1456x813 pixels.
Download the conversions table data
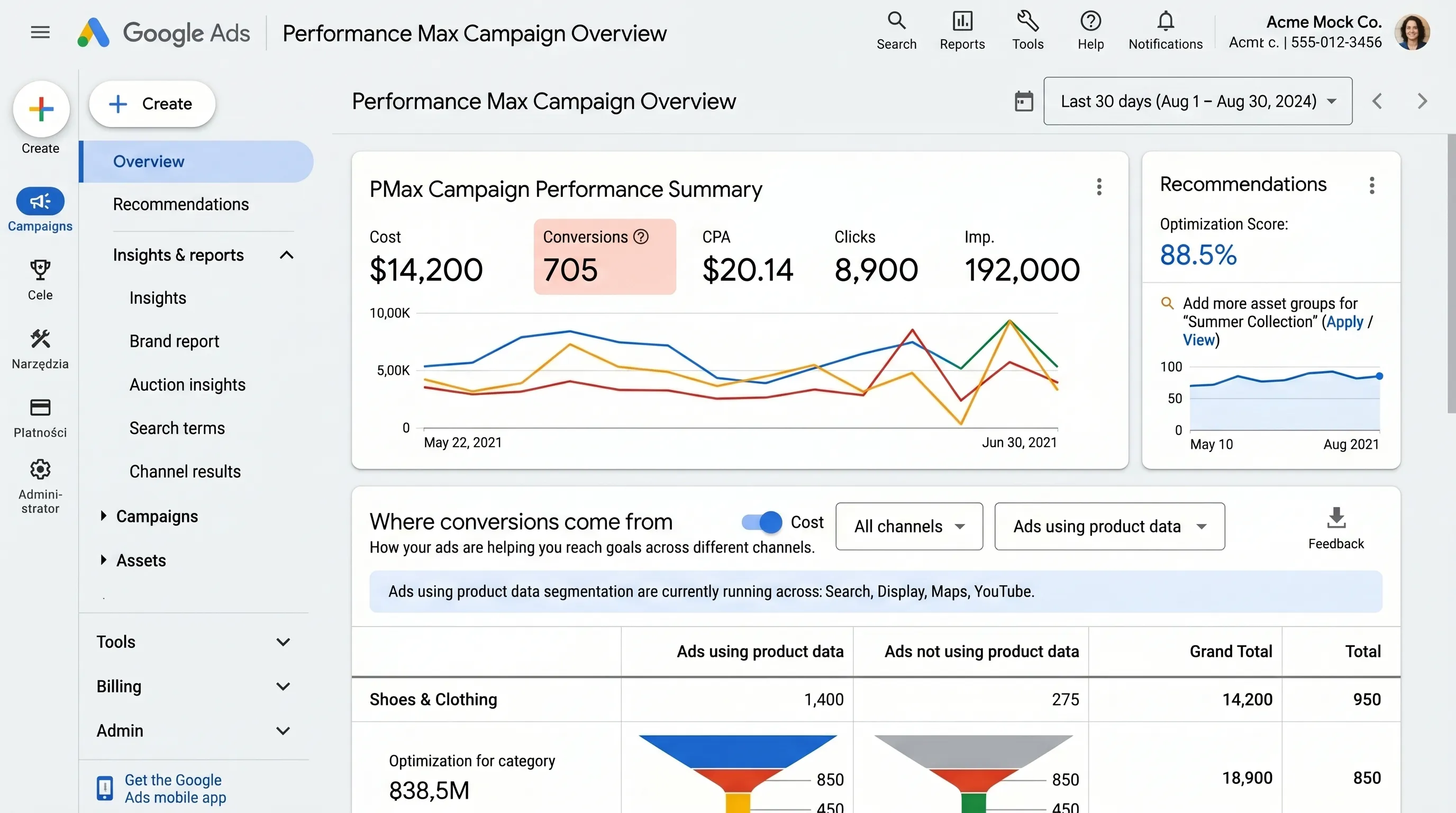coord(1336,518)
